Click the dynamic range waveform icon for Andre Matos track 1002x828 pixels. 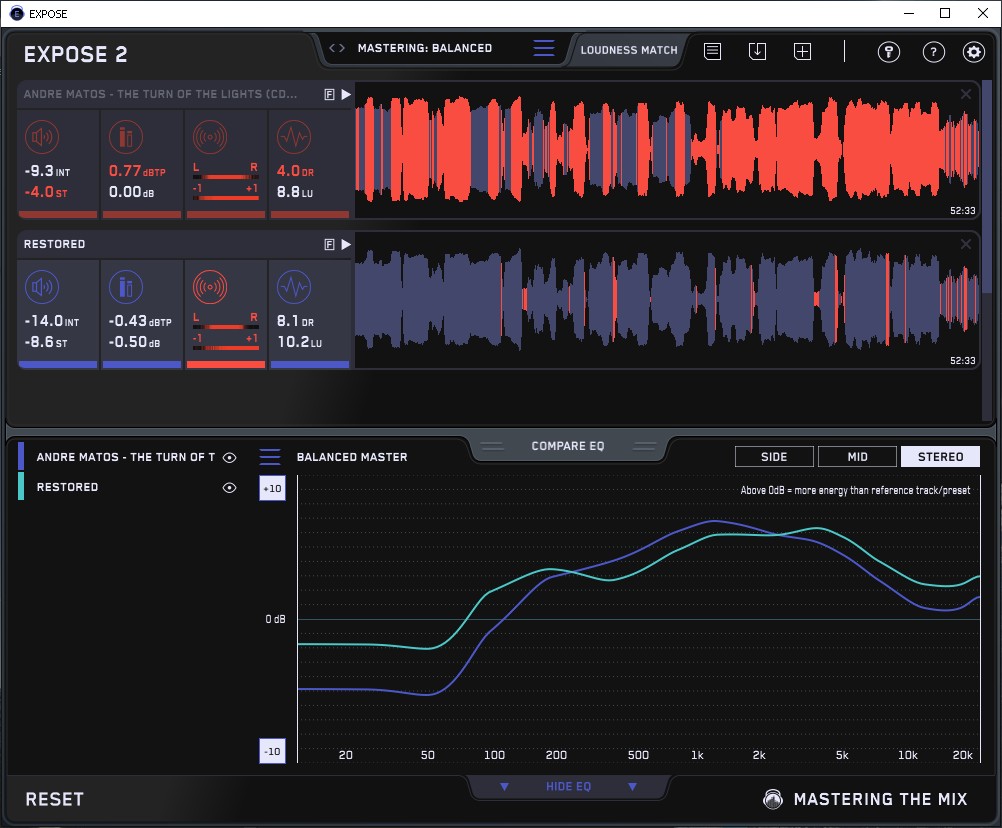coord(292,137)
